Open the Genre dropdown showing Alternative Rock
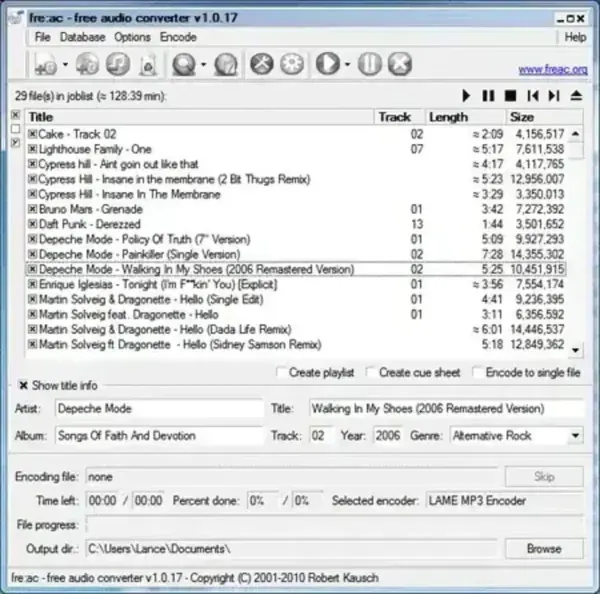The image size is (600, 594). (x=575, y=436)
